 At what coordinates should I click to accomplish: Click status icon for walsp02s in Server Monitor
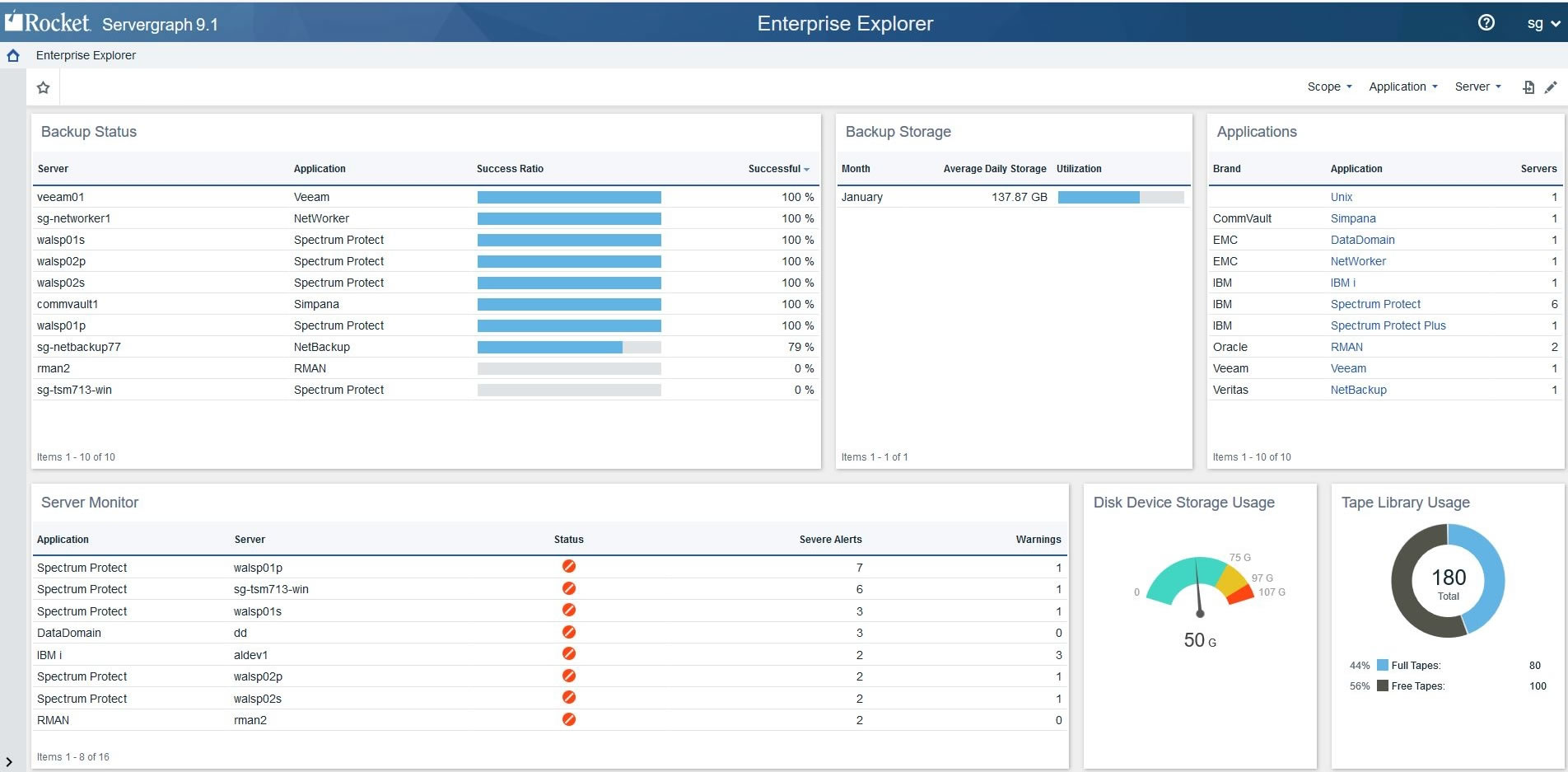coord(568,698)
